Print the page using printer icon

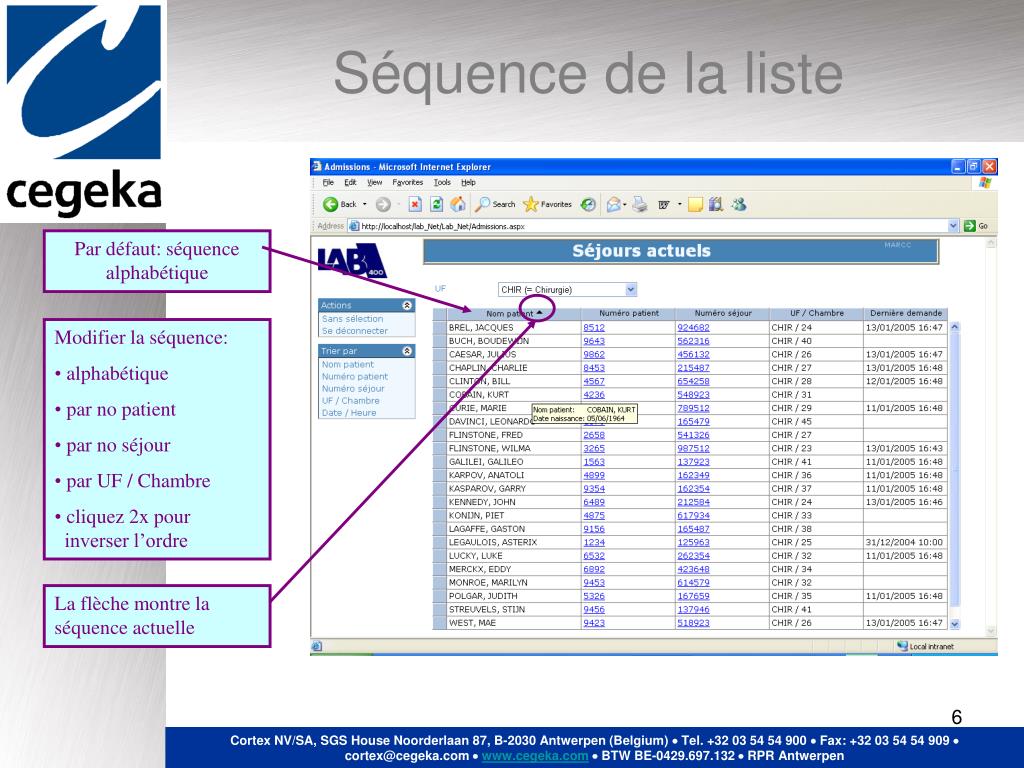(x=639, y=205)
